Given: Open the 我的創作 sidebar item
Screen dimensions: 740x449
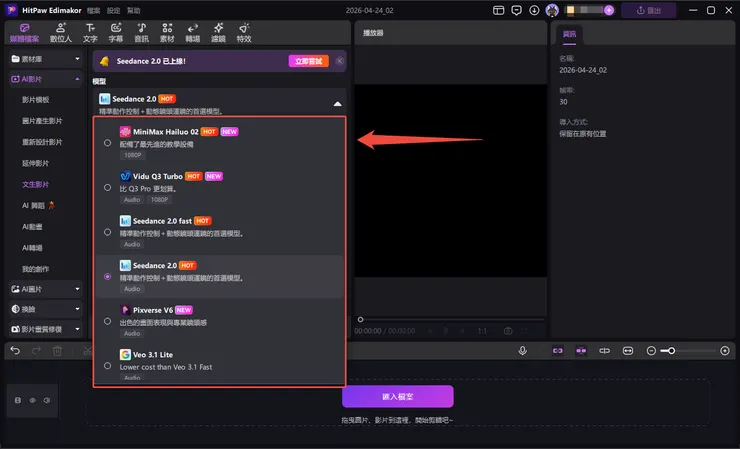Looking at the screenshot, I should (36, 269).
